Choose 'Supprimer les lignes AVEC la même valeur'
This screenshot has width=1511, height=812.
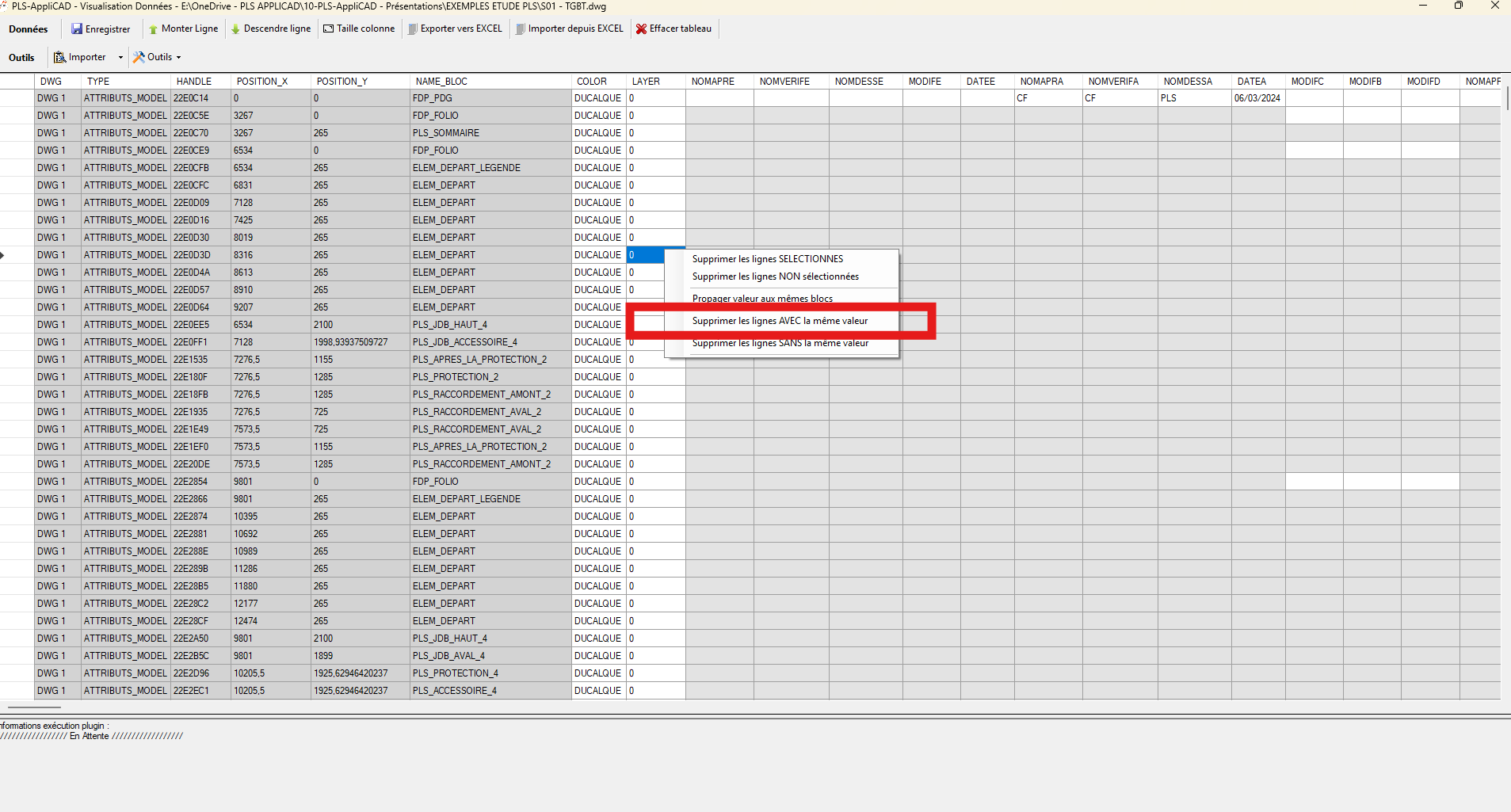click(x=780, y=321)
